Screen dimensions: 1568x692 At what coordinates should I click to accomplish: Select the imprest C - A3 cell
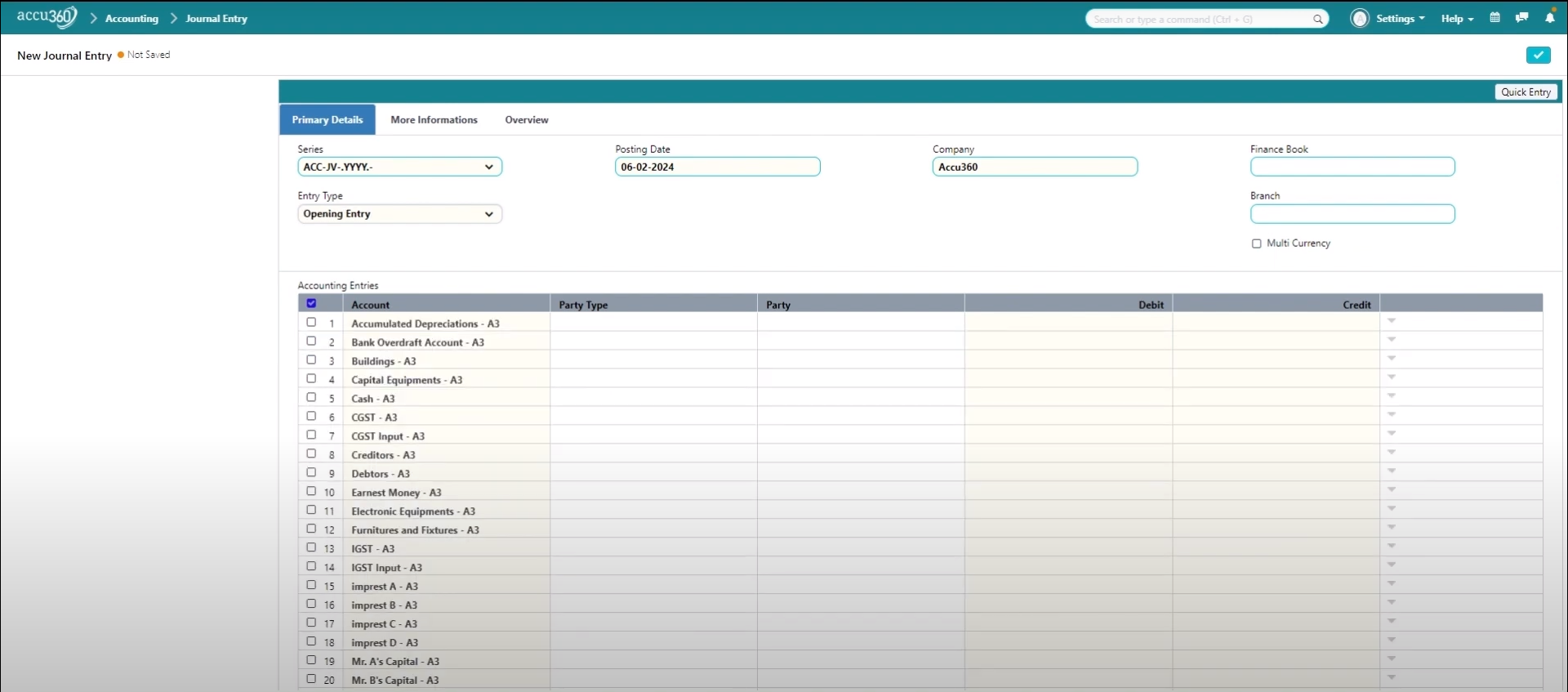[x=446, y=623]
